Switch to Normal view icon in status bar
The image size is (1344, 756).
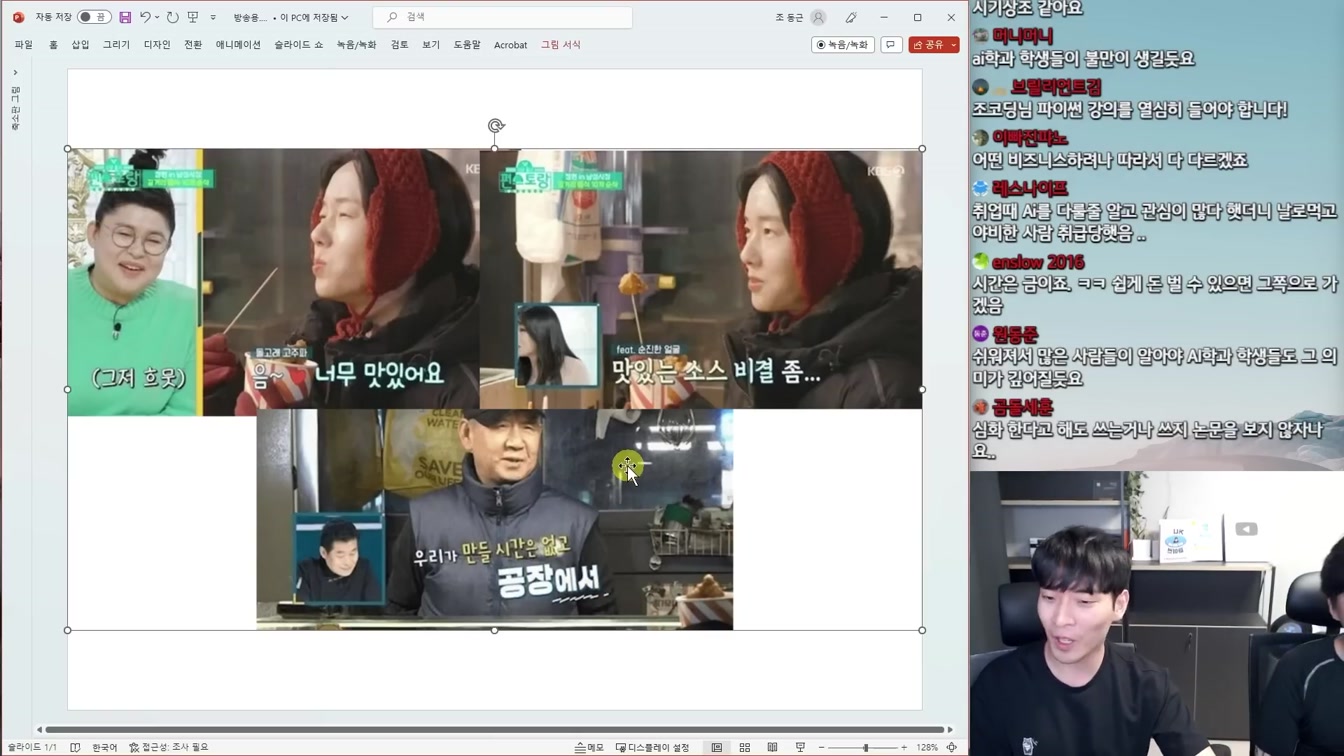pyautogui.click(x=717, y=747)
